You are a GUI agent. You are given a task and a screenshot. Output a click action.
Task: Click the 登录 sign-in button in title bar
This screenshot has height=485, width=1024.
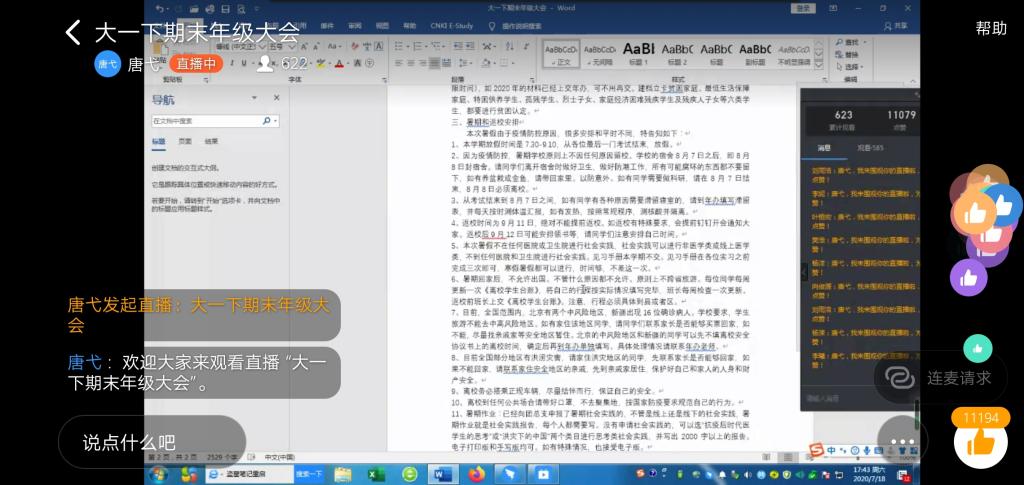point(803,8)
